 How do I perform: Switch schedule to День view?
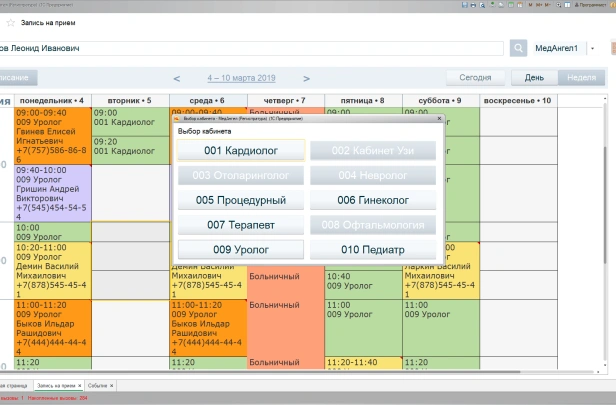click(534, 78)
